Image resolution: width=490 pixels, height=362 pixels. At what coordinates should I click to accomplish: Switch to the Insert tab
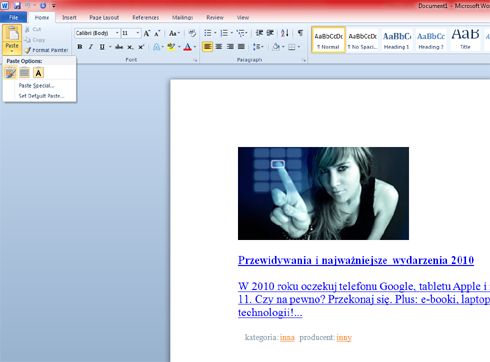(69, 17)
